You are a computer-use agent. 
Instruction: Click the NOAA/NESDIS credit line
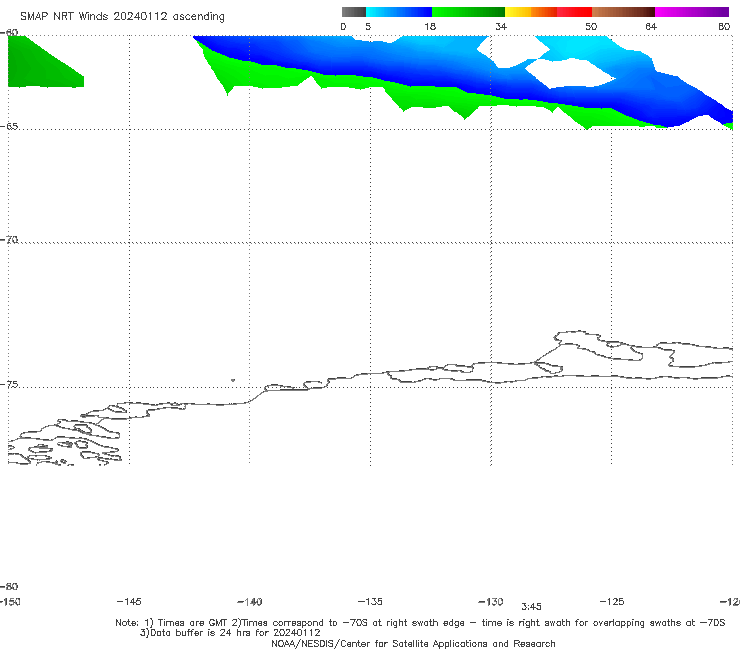[413, 643]
